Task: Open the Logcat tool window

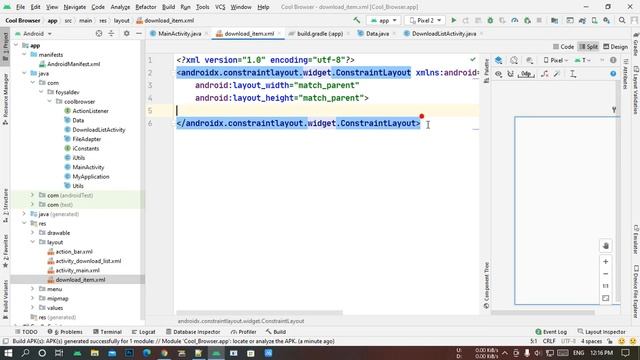Action: tap(144, 332)
